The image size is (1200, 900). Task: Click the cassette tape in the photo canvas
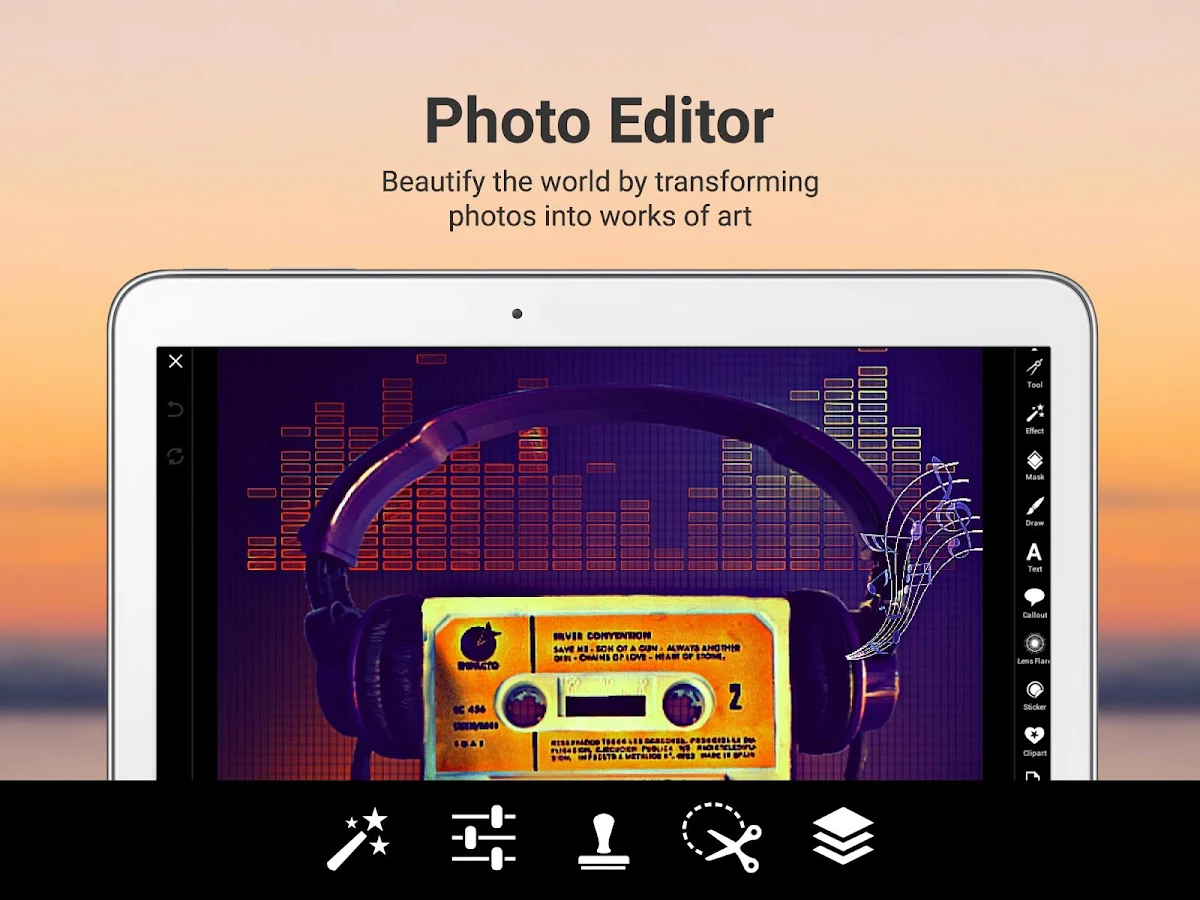(606, 687)
